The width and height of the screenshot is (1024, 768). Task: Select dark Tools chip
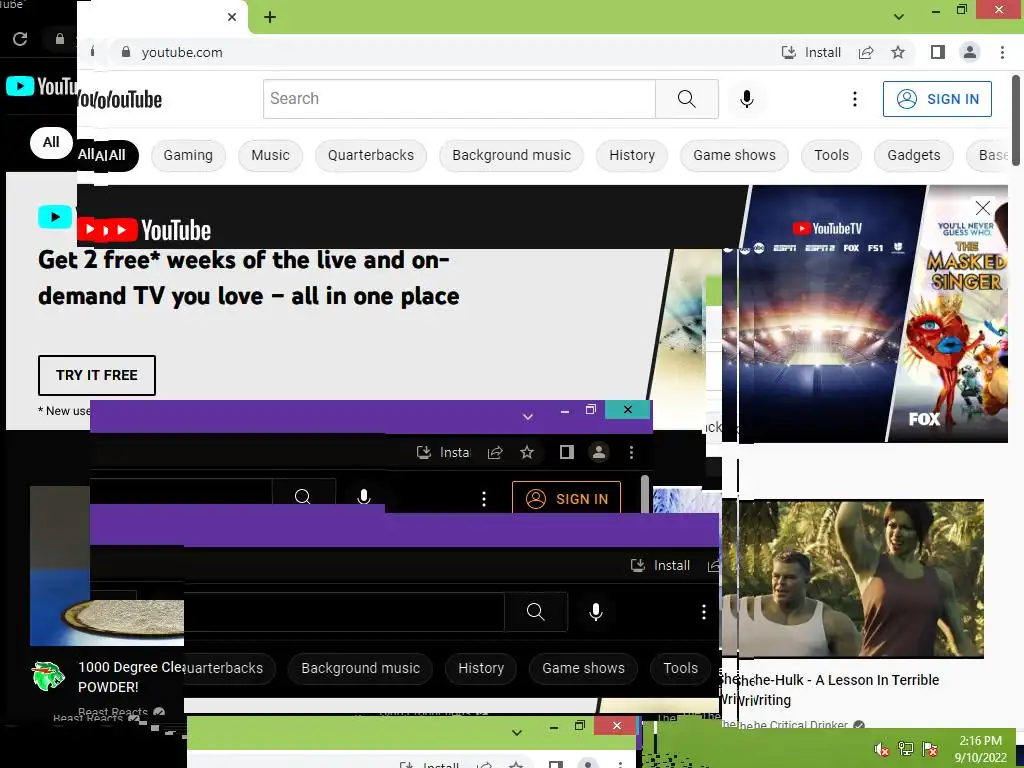click(x=680, y=669)
